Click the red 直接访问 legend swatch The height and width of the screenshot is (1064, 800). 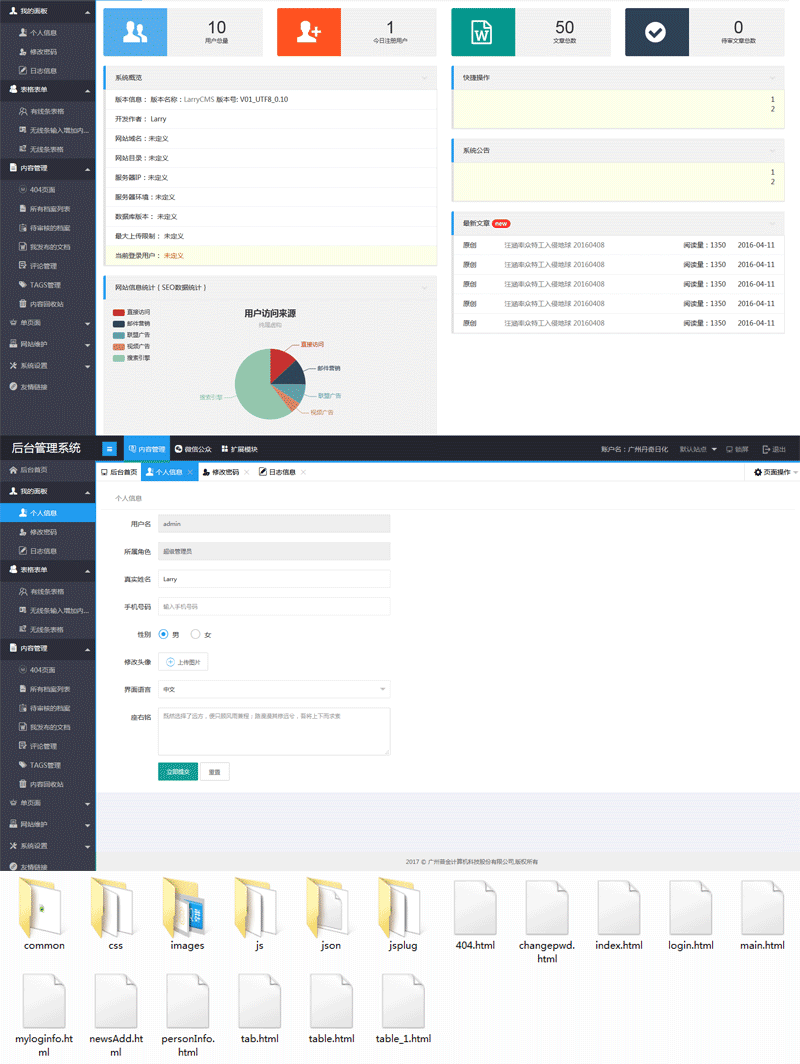point(118,312)
